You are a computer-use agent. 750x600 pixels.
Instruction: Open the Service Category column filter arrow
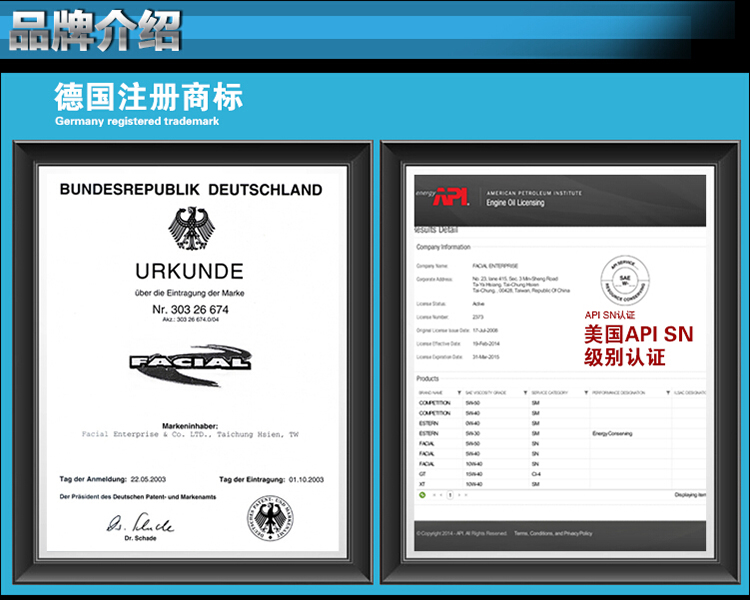point(586,393)
